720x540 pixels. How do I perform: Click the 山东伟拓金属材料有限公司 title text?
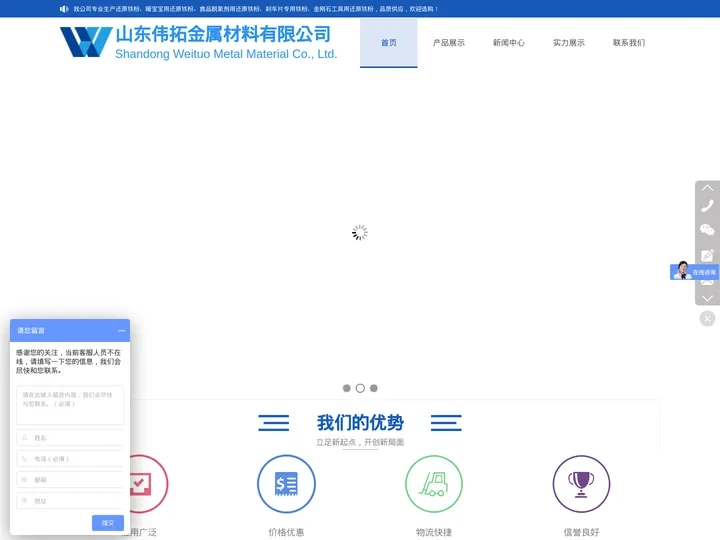pos(223,34)
